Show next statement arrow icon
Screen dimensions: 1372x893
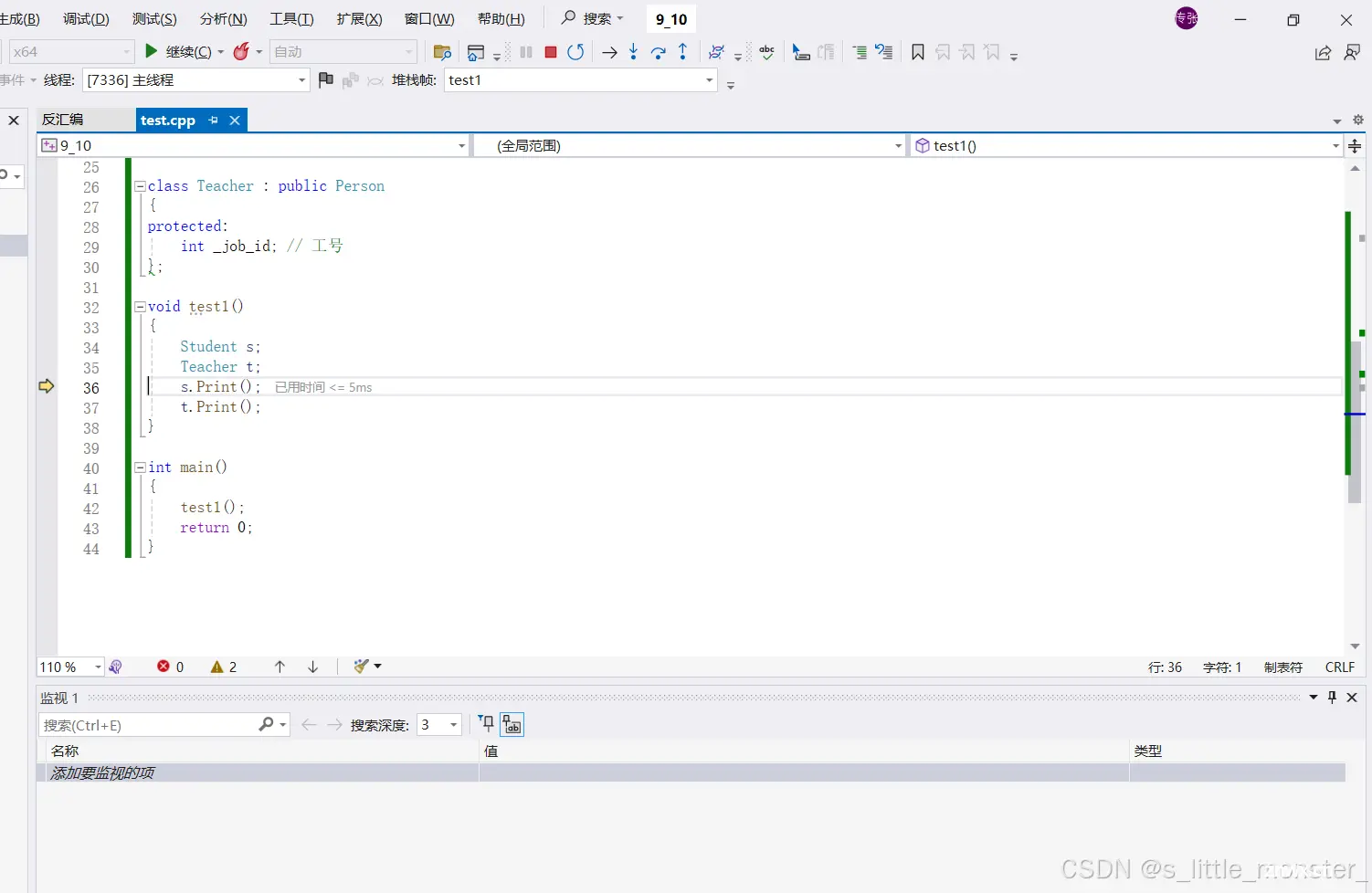609,52
